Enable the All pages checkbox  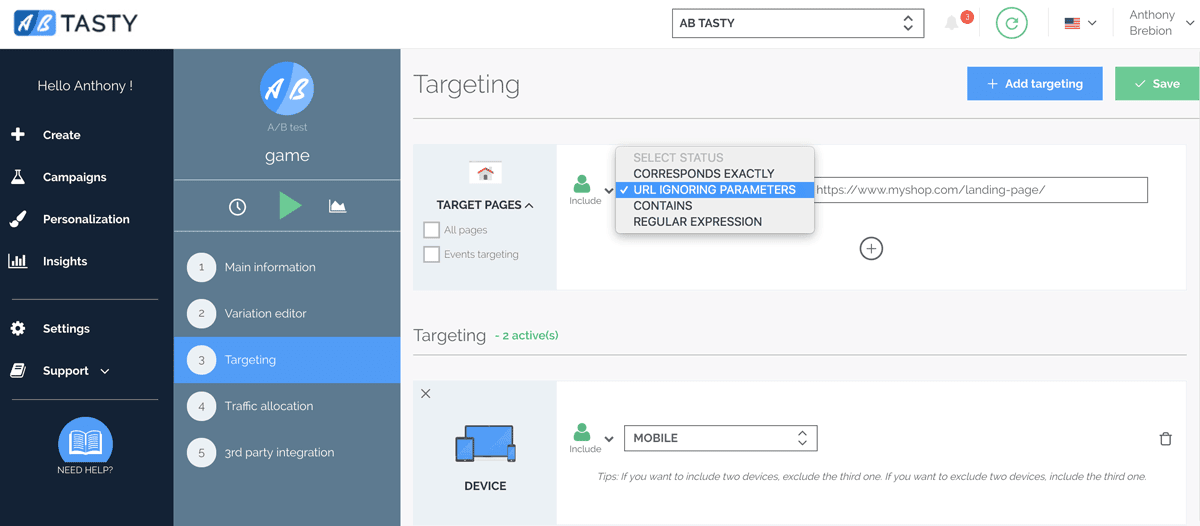point(432,230)
